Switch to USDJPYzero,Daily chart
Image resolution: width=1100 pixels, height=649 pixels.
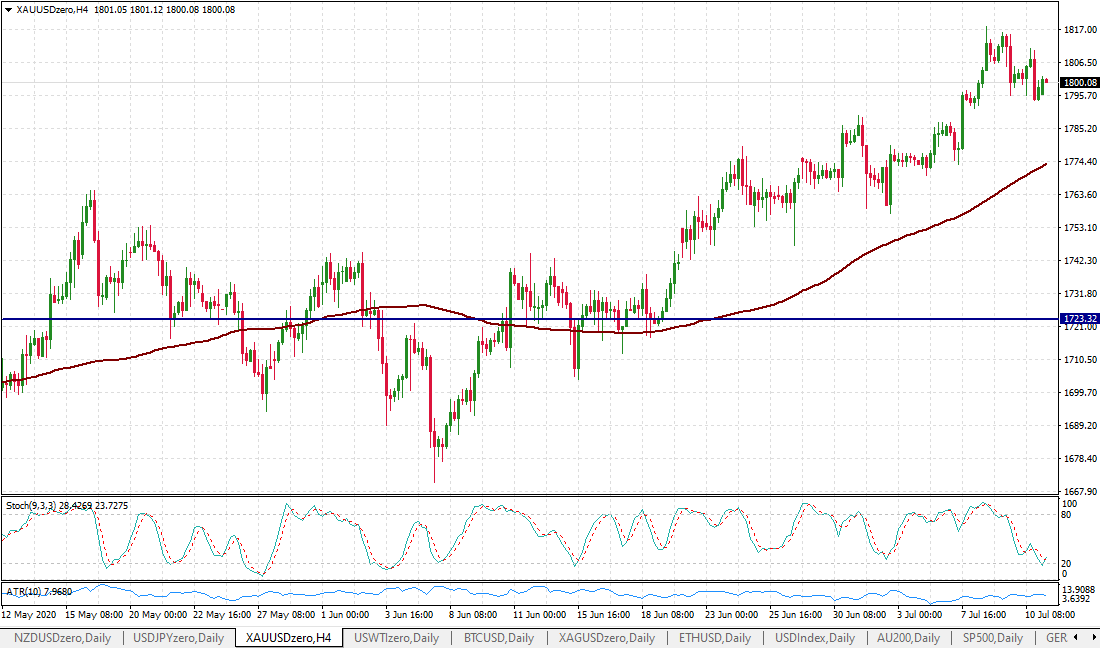(180, 638)
